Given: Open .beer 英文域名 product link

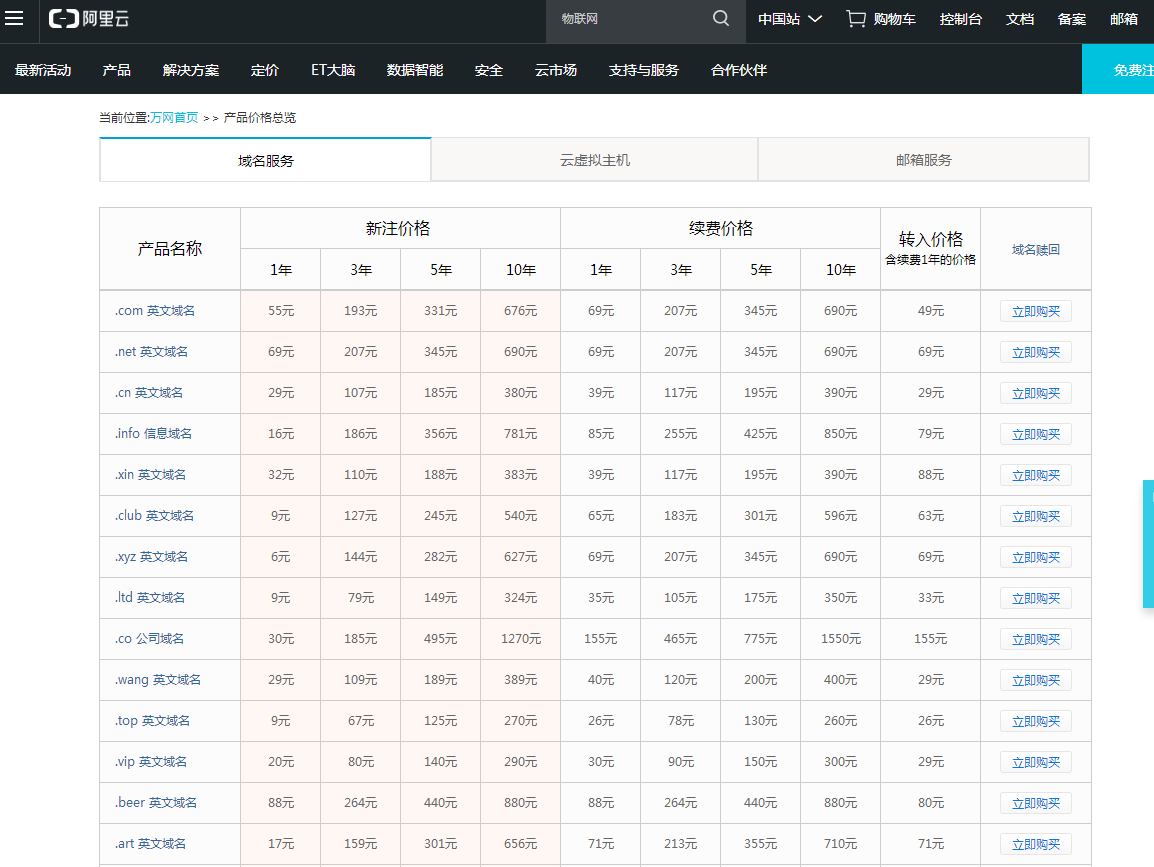Looking at the screenshot, I should click(x=156, y=803).
